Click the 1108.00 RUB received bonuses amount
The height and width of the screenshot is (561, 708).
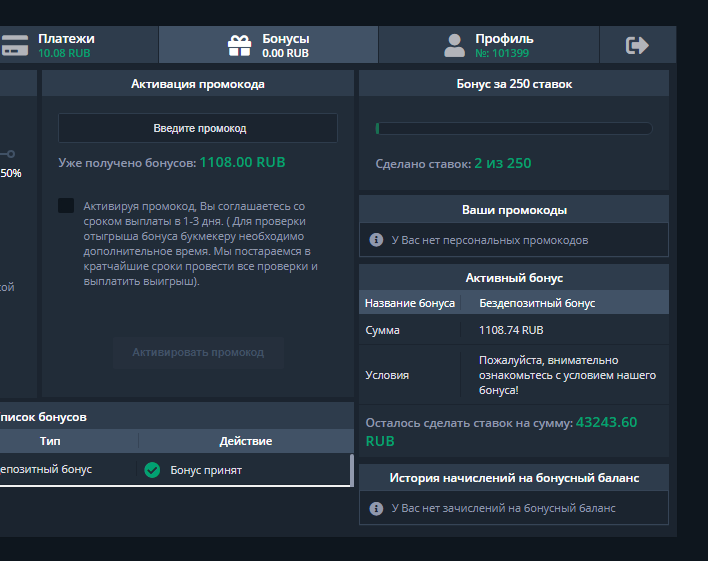[242, 162]
